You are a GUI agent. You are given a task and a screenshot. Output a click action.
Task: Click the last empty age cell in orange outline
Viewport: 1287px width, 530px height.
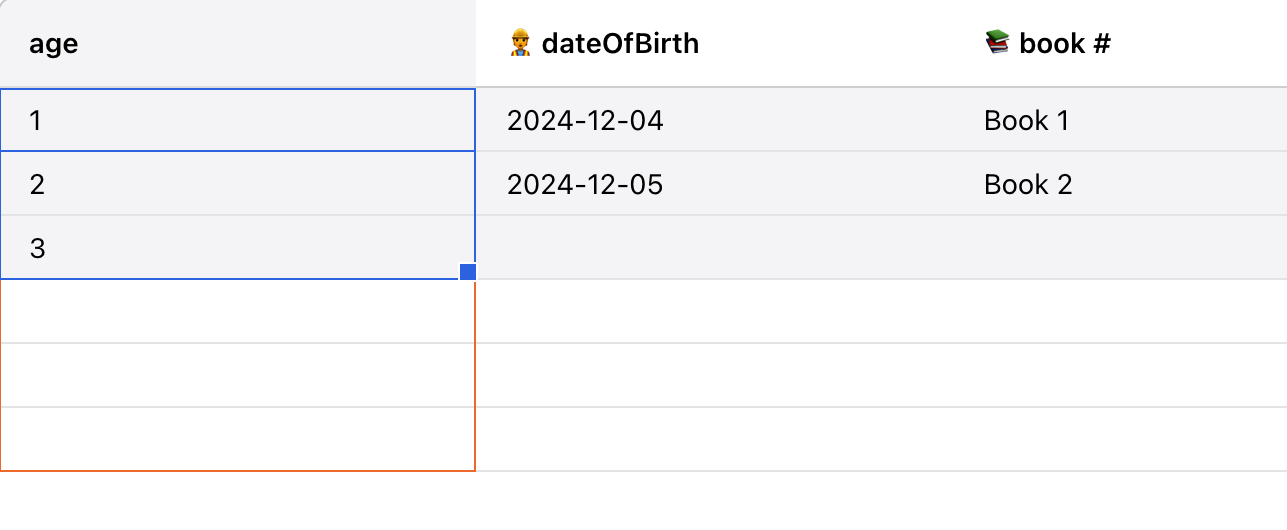(237, 439)
